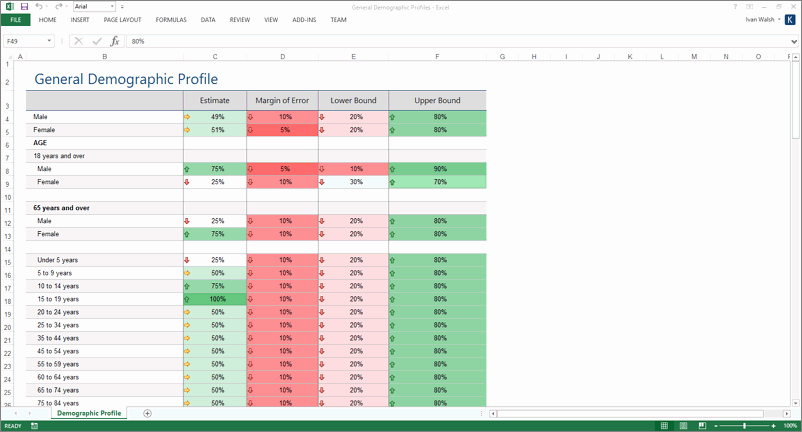Image resolution: width=802 pixels, height=432 pixels.
Task: Click the Estimate column heading cell
Action: click(x=215, y=100)
